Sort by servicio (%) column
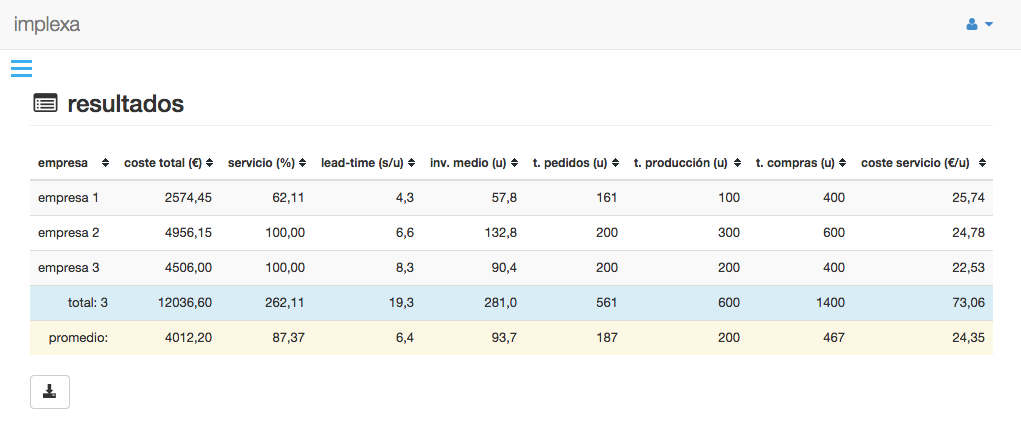Viewport: 1021px width, 427px height. [265, 162]
